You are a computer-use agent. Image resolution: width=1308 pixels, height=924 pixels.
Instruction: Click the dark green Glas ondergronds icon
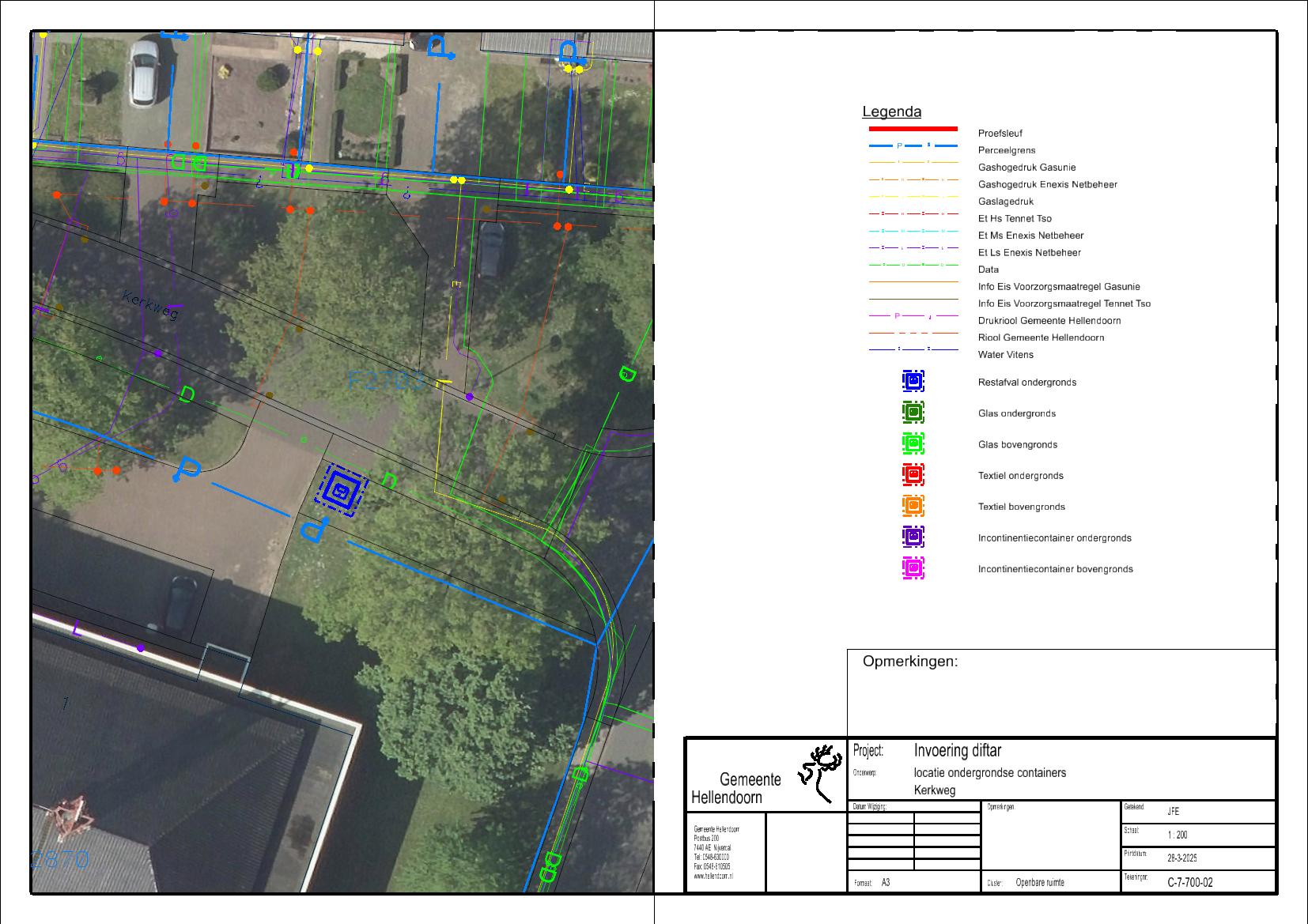pos(913,413)
